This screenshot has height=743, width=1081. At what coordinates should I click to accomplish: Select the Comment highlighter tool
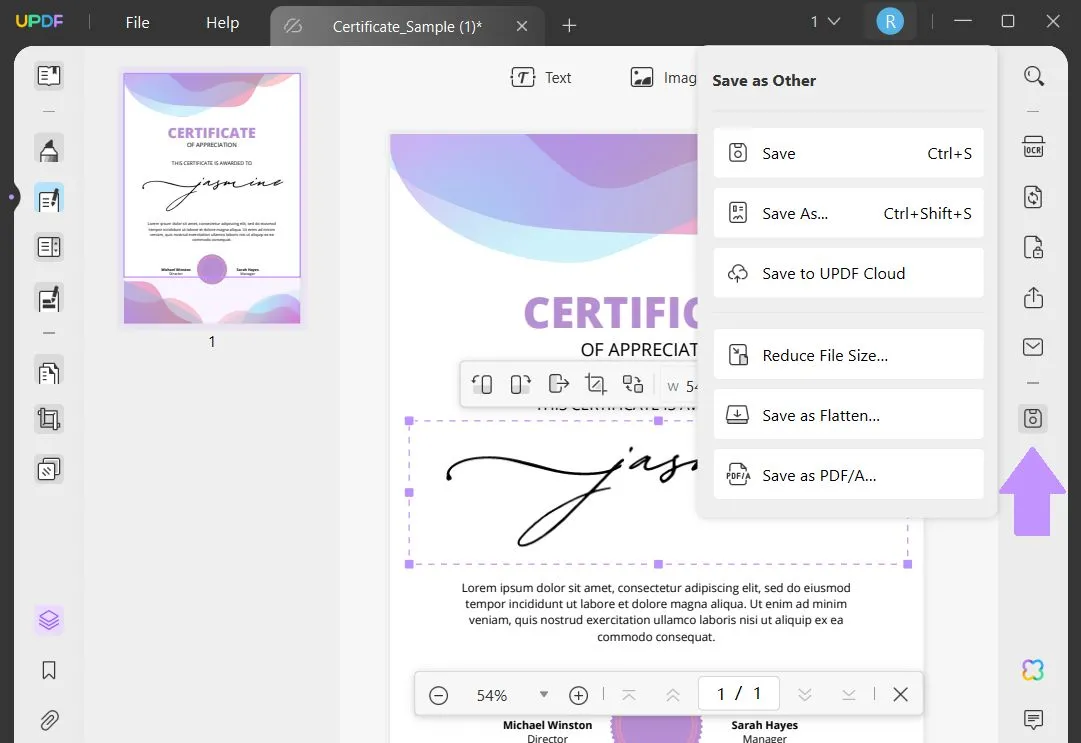[49, 148]
